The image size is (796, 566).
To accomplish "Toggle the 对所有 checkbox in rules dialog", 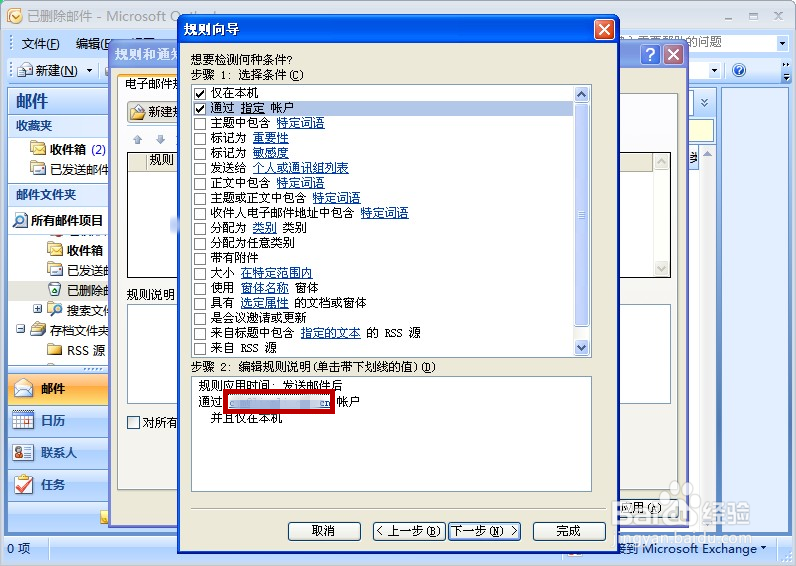I will (133, 422).
